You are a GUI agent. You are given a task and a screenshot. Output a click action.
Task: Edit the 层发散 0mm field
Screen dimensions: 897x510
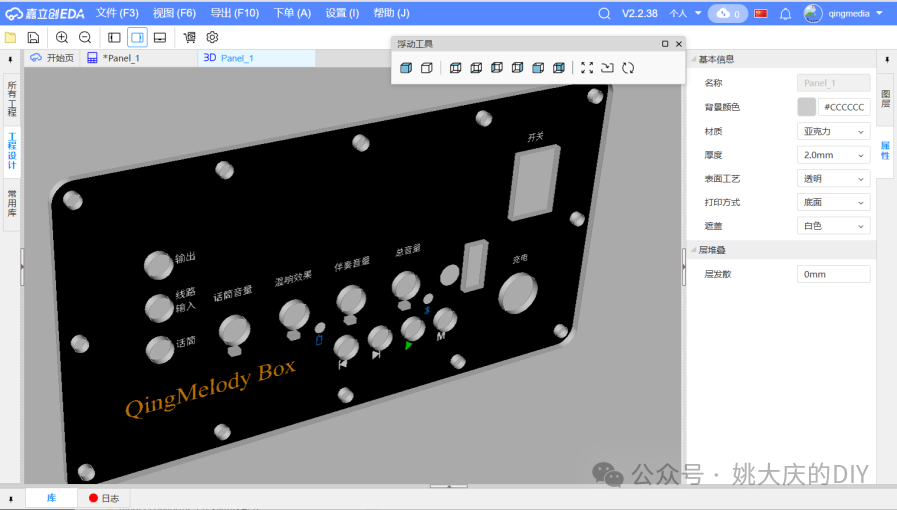tap(834, 274)
